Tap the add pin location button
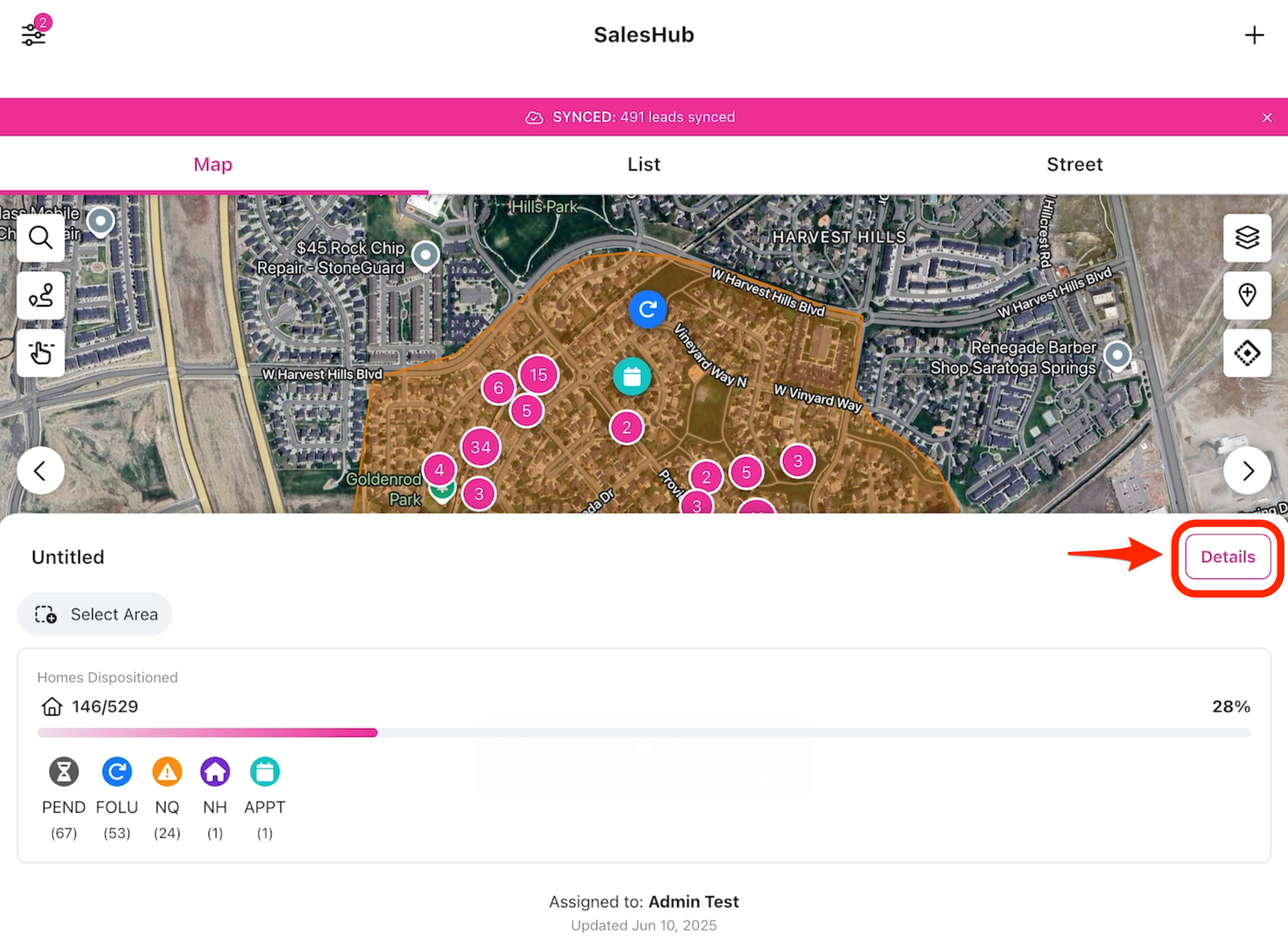Viewport: 1288px width, 947px height. coord(1247,295)
